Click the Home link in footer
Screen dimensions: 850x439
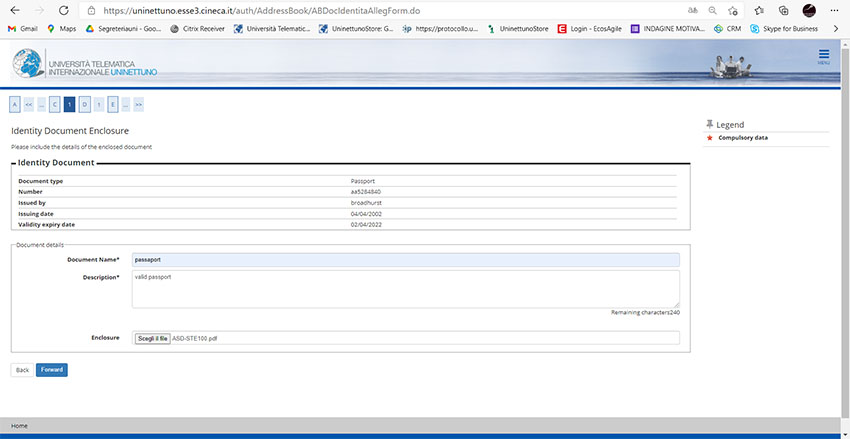[x=19, y=426]
